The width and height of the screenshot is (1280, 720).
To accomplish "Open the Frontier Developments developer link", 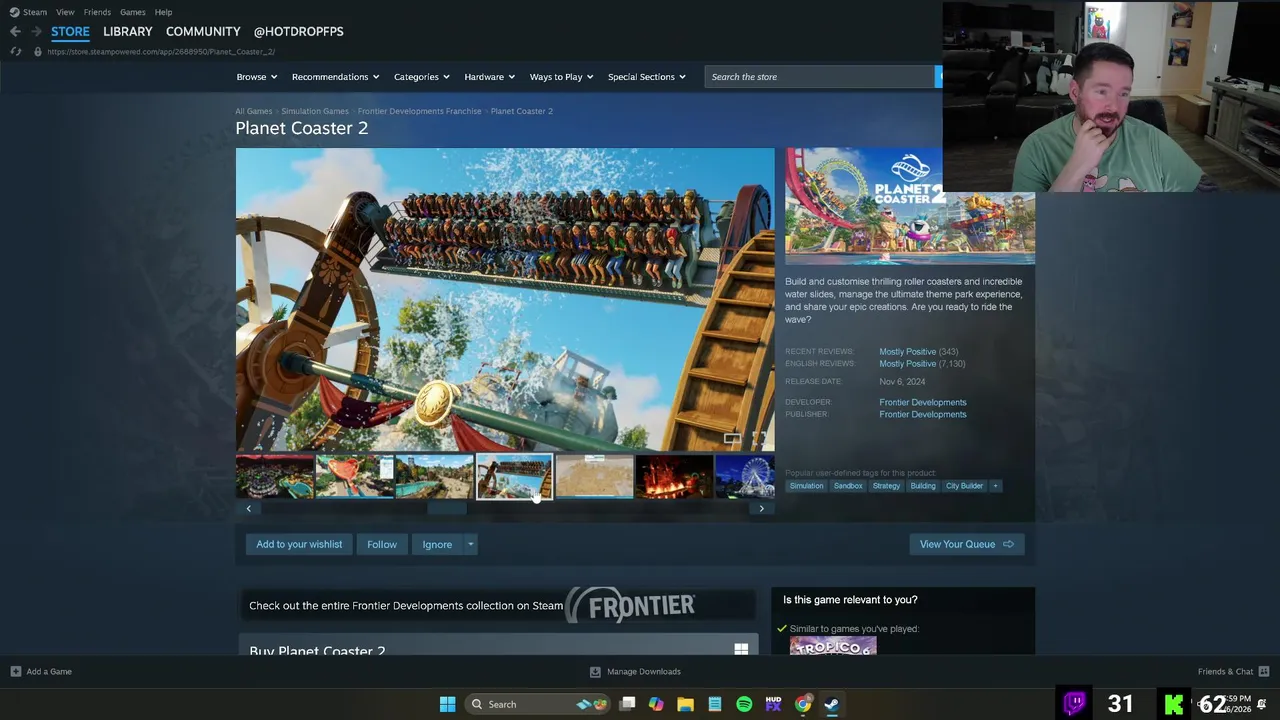I will (923, 402).
